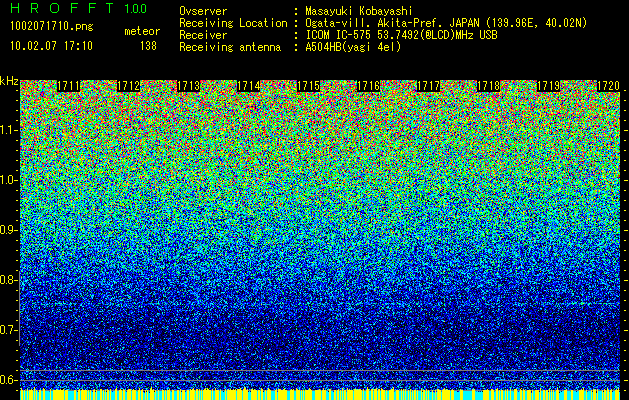Click the 1717 time marker
The height and width of the screenshot is (400, 629).
428,86
